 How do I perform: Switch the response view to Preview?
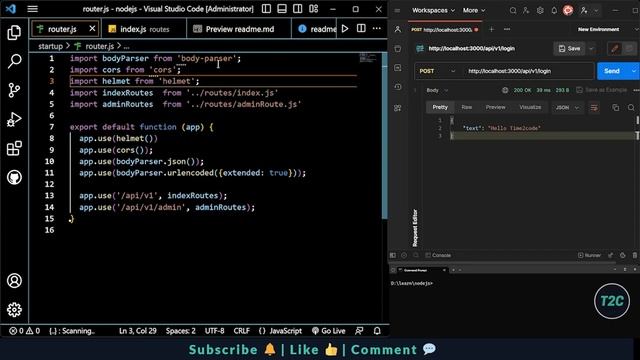495,107
